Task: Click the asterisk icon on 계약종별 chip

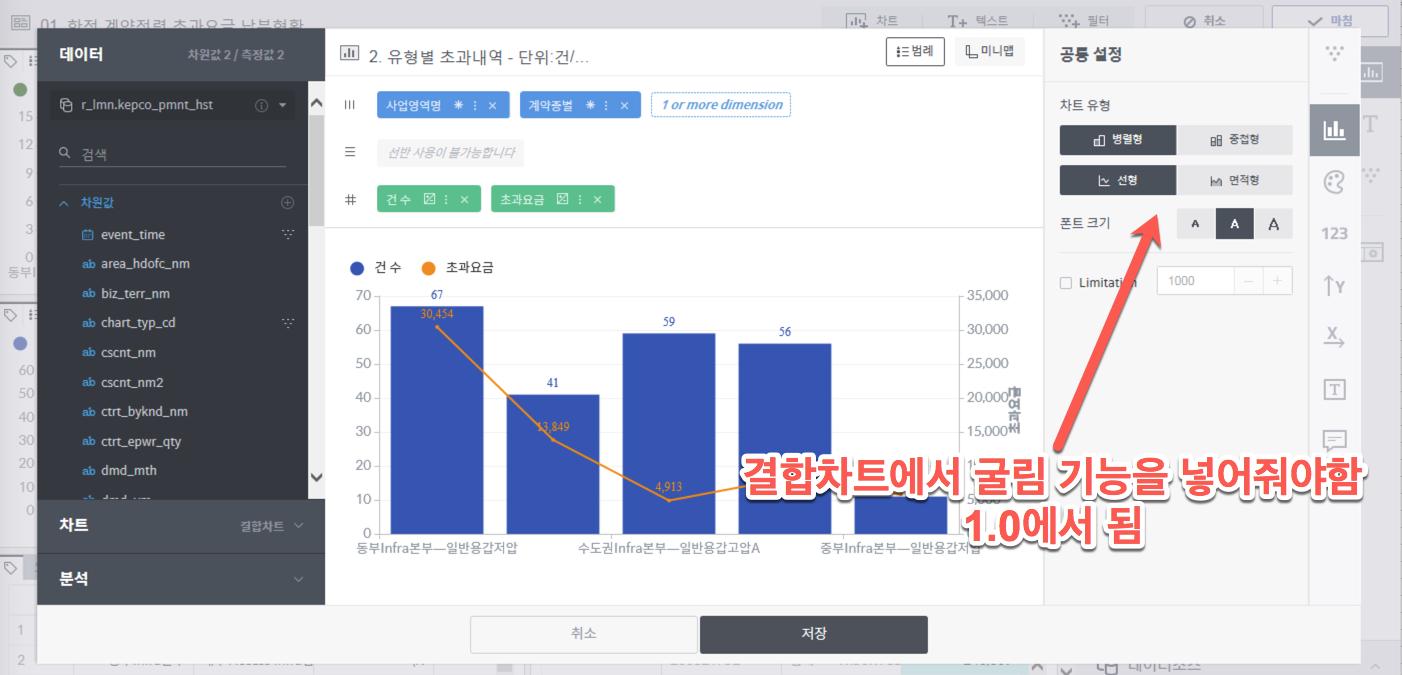Action: 590,105
